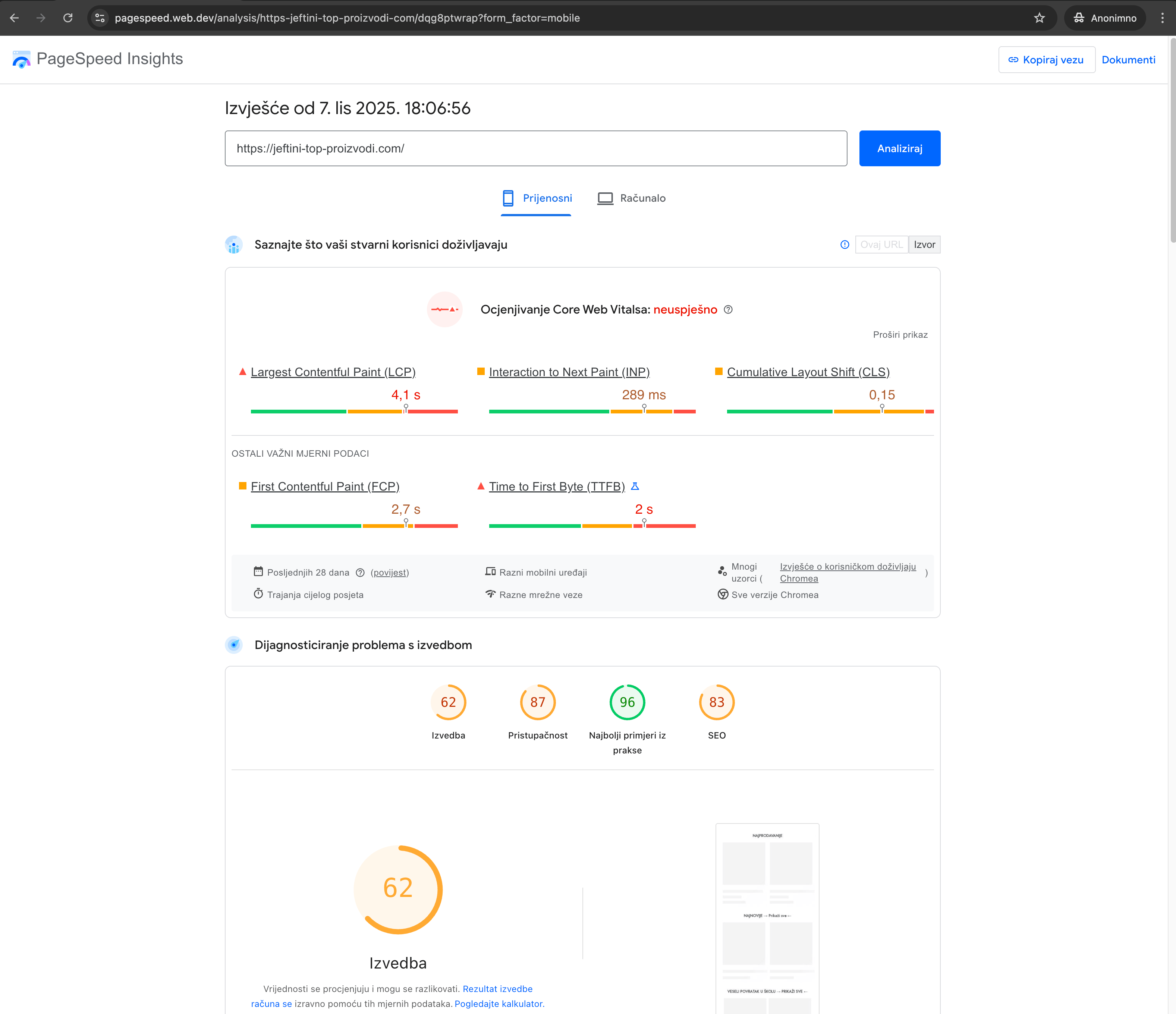Image resolution: width=1176 pixels, height=1014 pixels.
Task: Switch to the Računalo tab
Action: pos(631,198)
